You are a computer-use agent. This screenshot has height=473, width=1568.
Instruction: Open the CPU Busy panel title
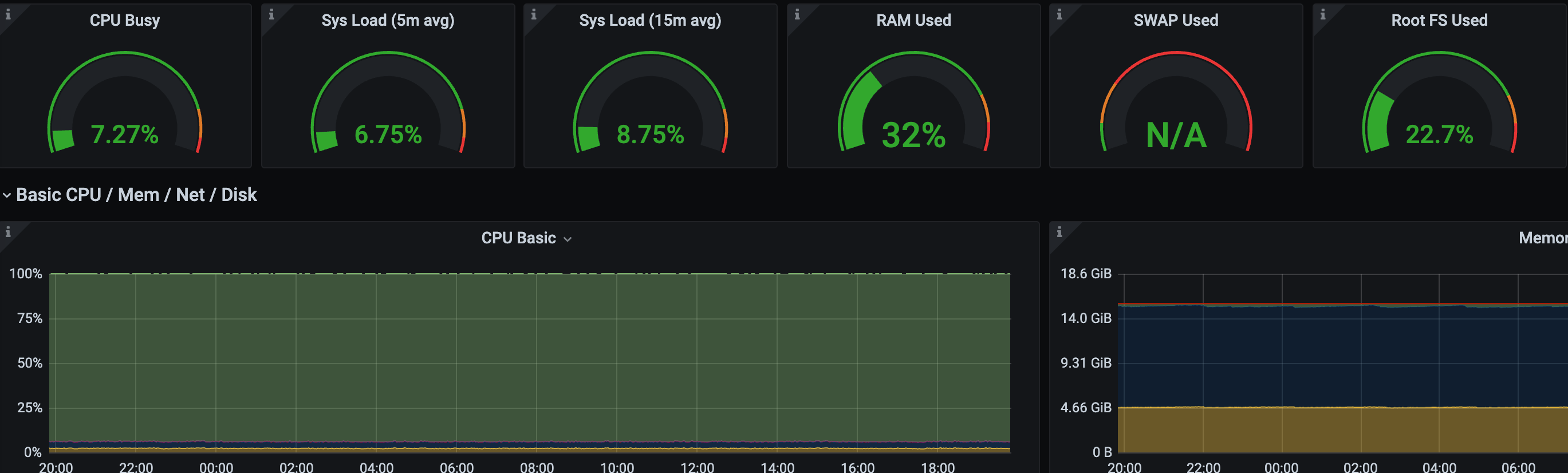coord(125,20)
